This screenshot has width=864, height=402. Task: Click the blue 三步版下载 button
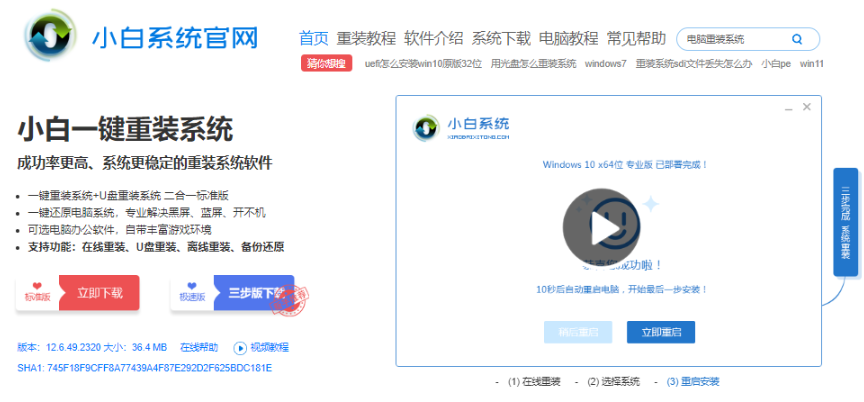[254, 292]
